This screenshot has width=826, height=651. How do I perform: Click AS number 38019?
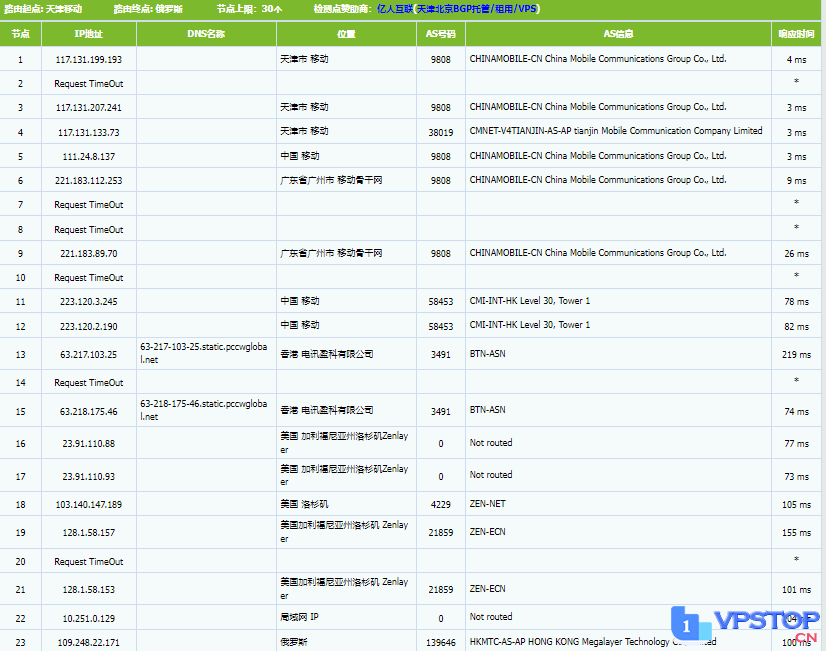(x=440, y=132)
